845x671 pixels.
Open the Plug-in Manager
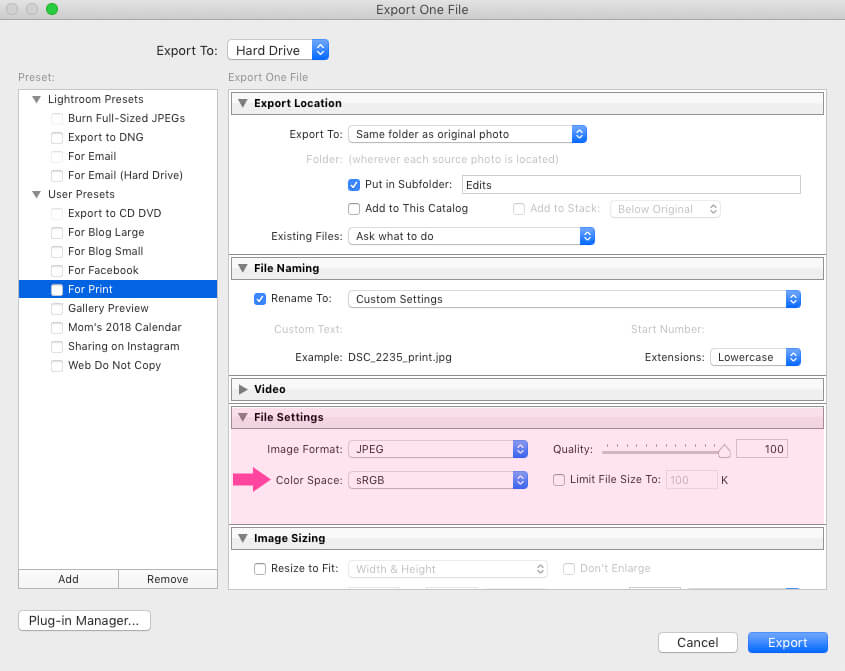click(x=84, y=620)
